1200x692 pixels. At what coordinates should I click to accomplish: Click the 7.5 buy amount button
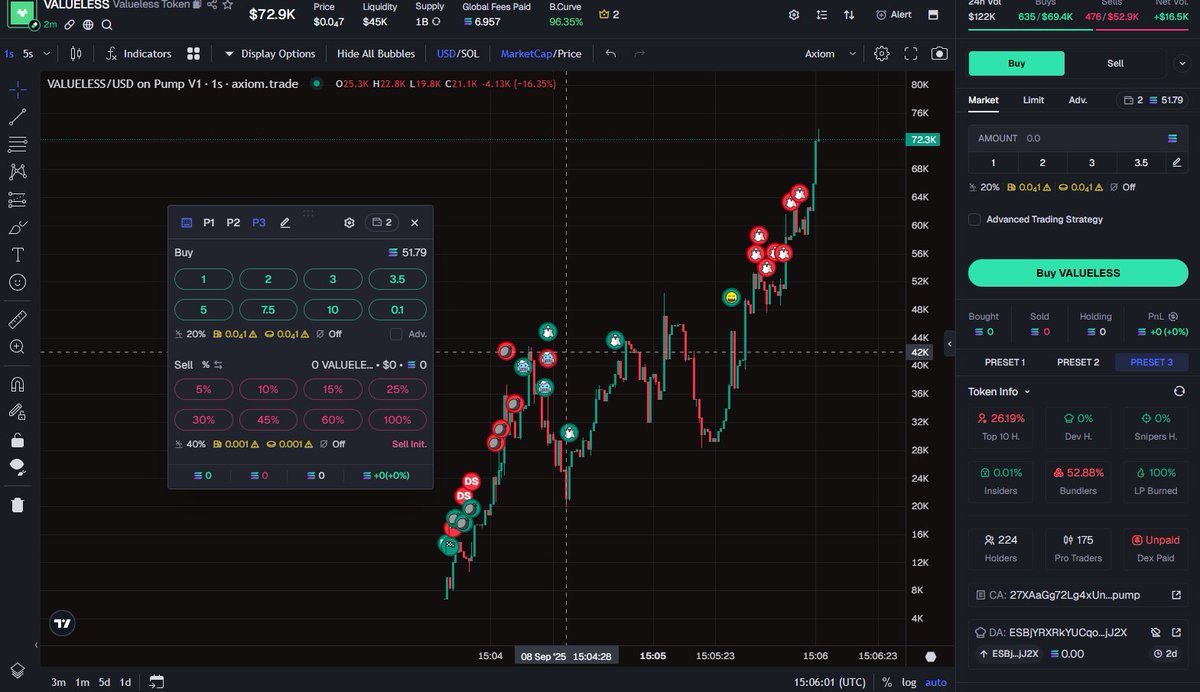pos(268,310)
